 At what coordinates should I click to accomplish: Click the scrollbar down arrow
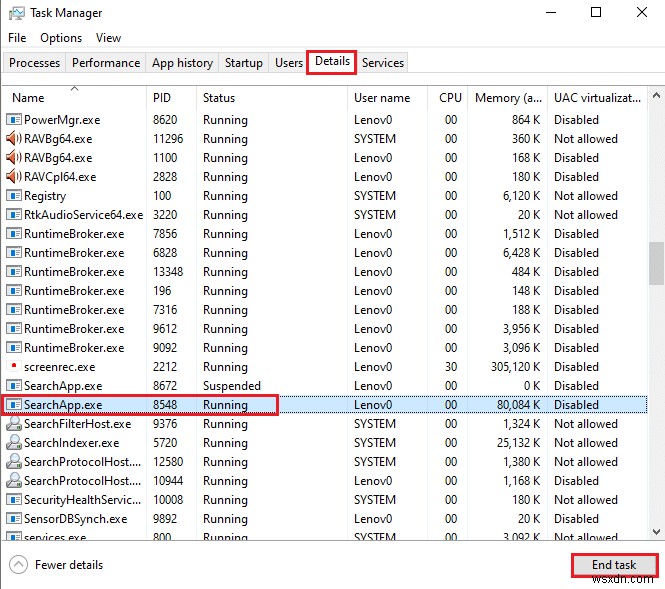pos(656,532)
